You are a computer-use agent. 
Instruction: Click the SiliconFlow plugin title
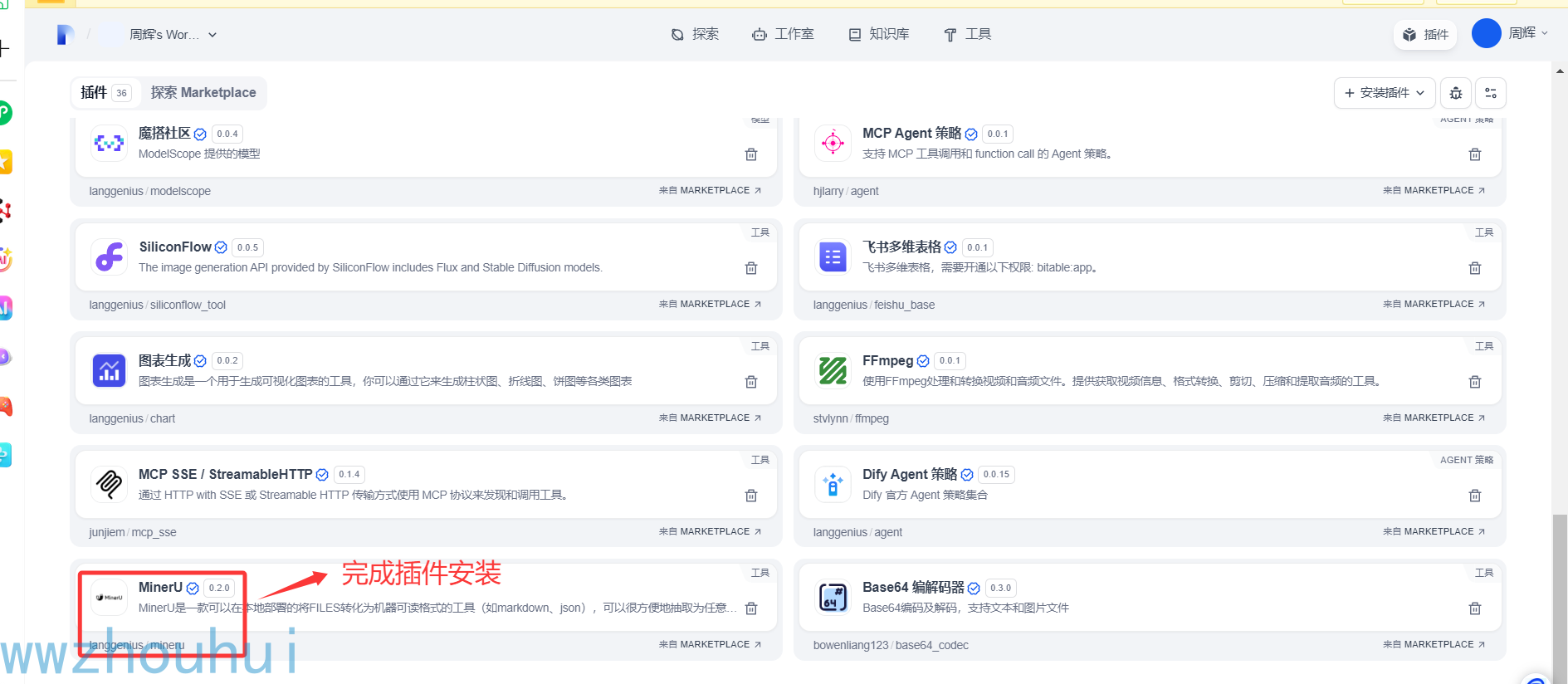(x=175, y=247)
